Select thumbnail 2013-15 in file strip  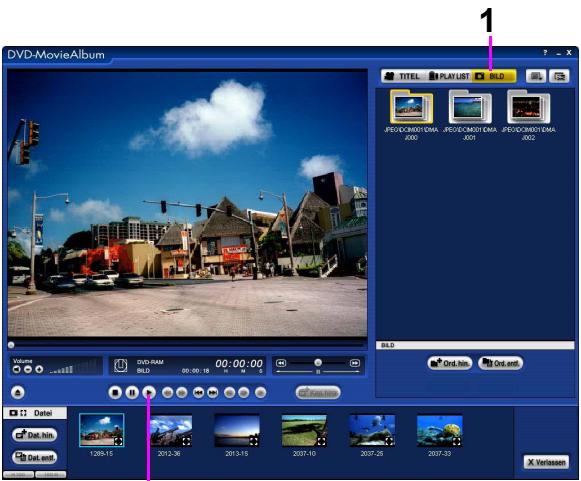click(237, 435)
